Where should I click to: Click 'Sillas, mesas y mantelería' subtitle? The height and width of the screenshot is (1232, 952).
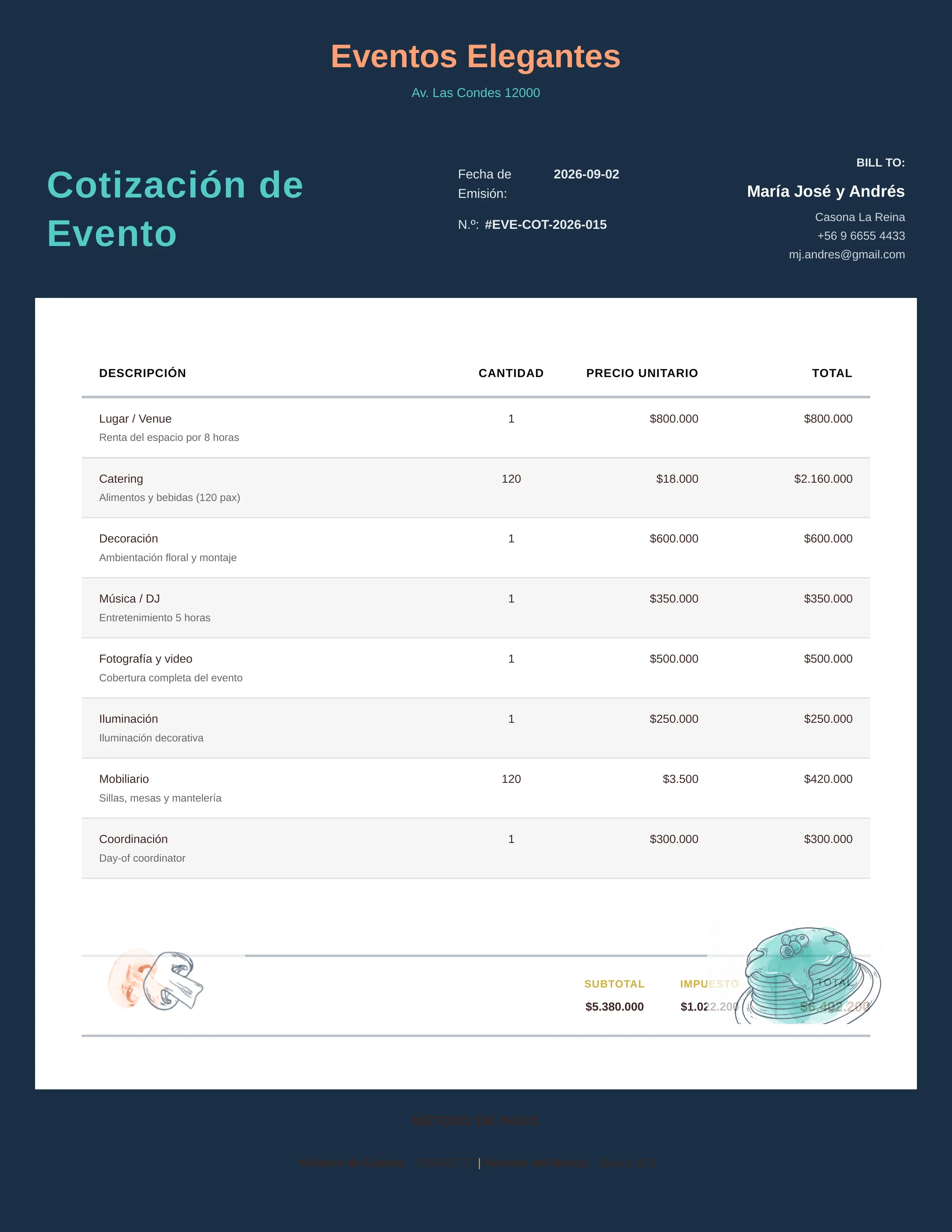click(x=160, y=798)
